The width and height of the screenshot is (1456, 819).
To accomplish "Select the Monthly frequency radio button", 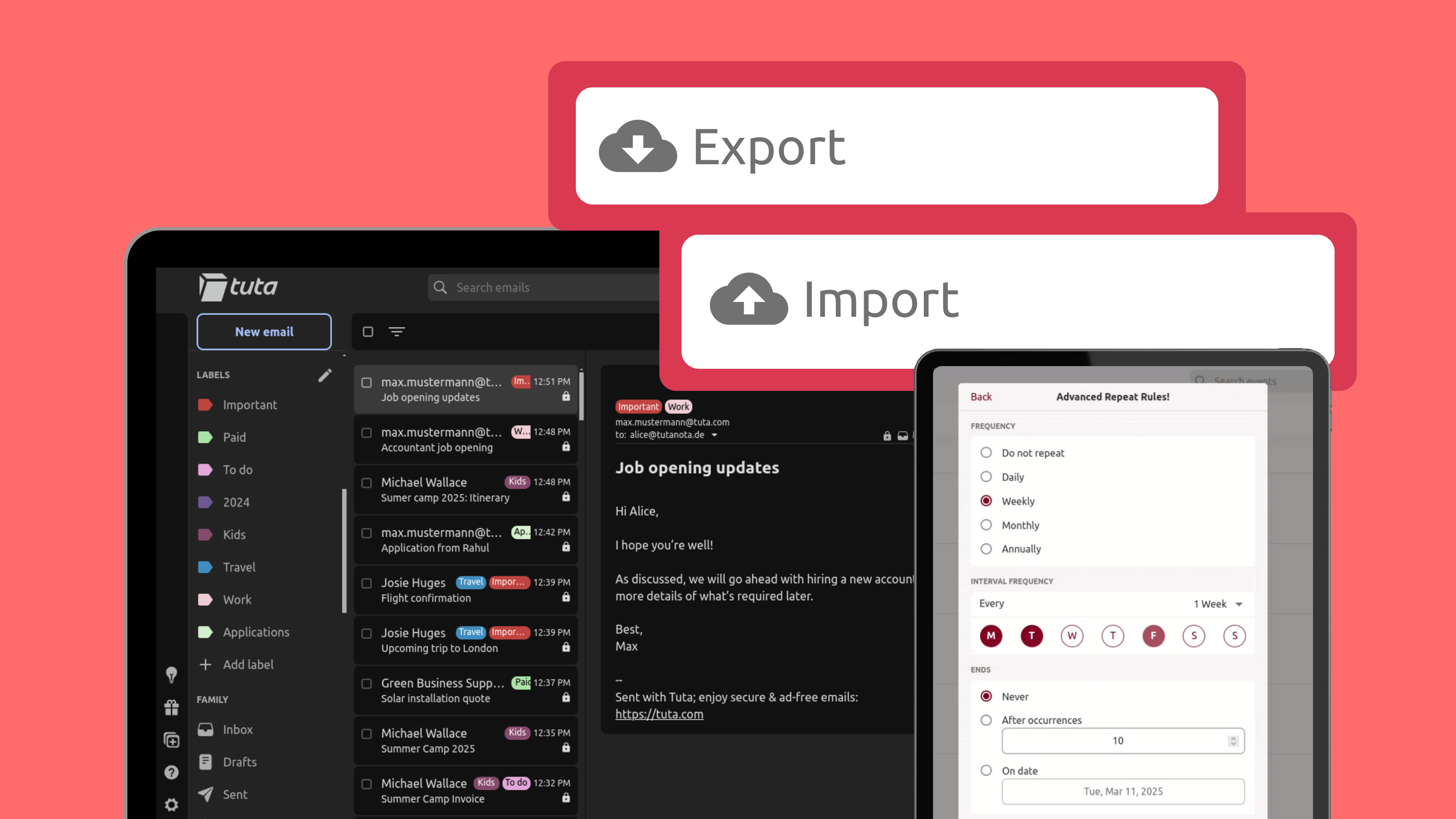I will pyautogui.click(x=986, y=525).
